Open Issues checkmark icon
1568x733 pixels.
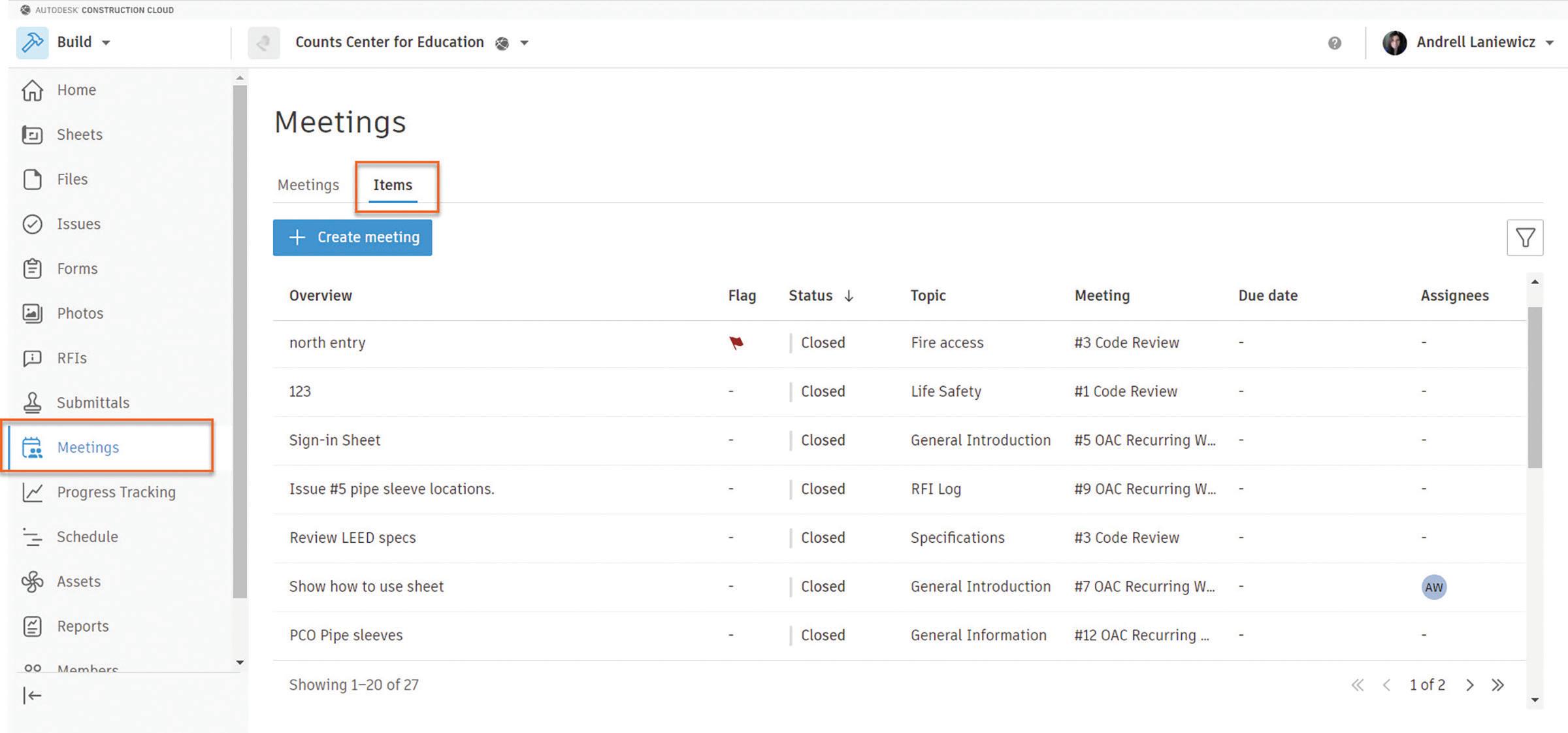pos(32,224)
